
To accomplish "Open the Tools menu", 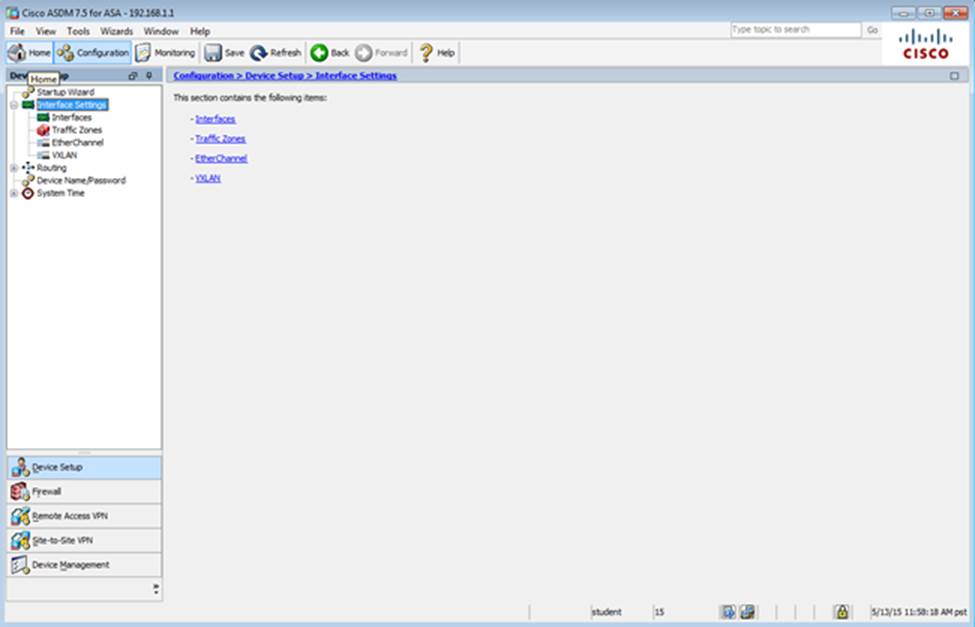I will pyautogui.click(x=78, y=31).
